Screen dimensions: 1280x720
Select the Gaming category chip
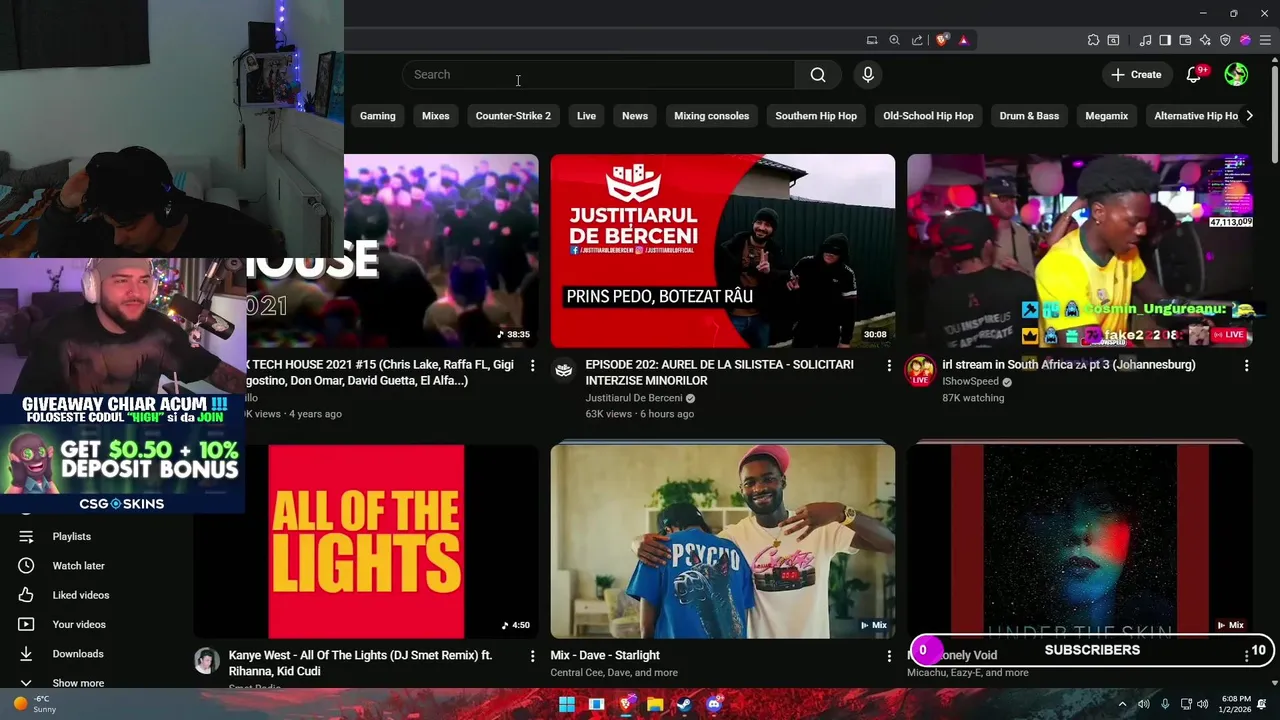click(377, 116)
